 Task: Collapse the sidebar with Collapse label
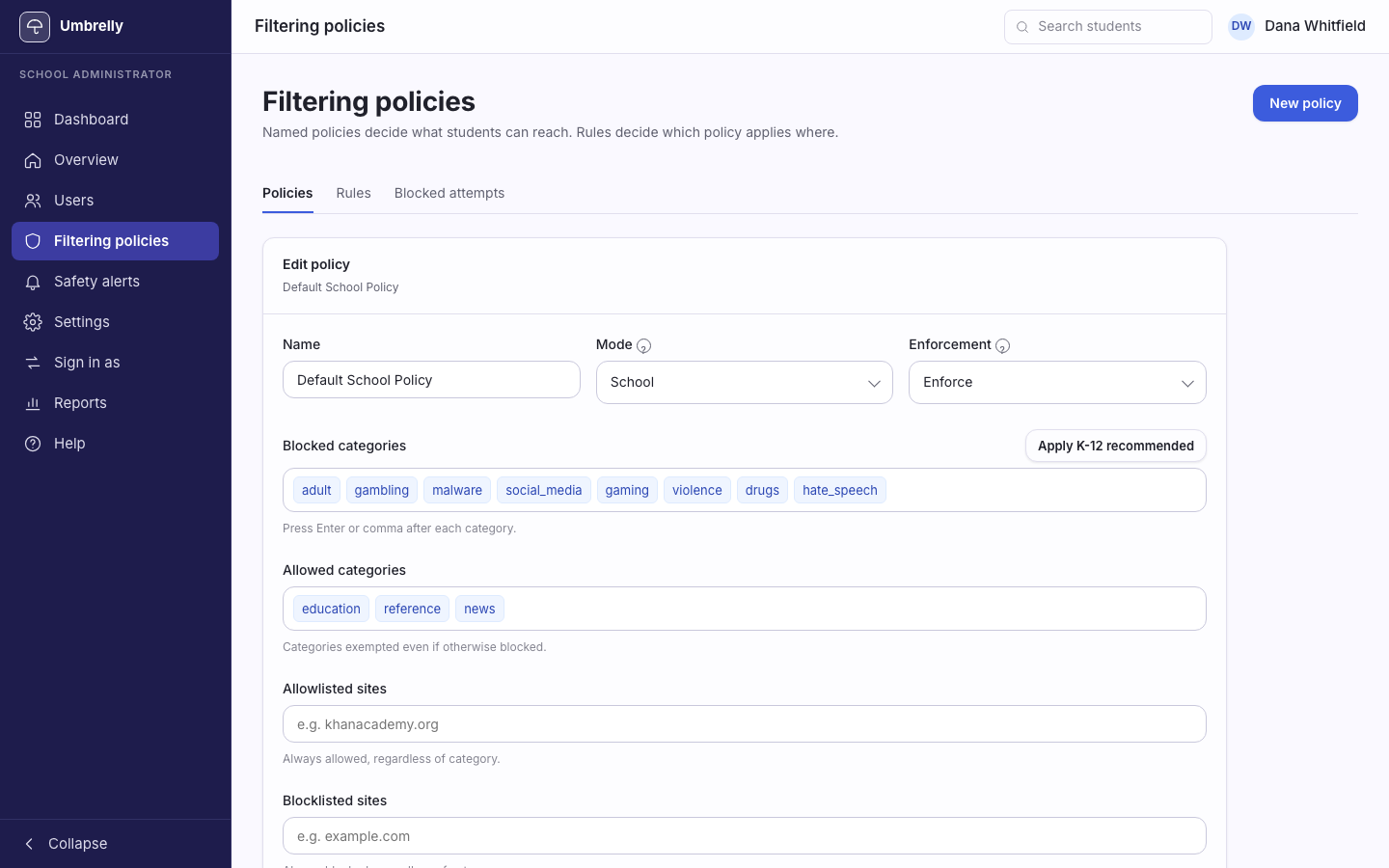tap(78, 844)
